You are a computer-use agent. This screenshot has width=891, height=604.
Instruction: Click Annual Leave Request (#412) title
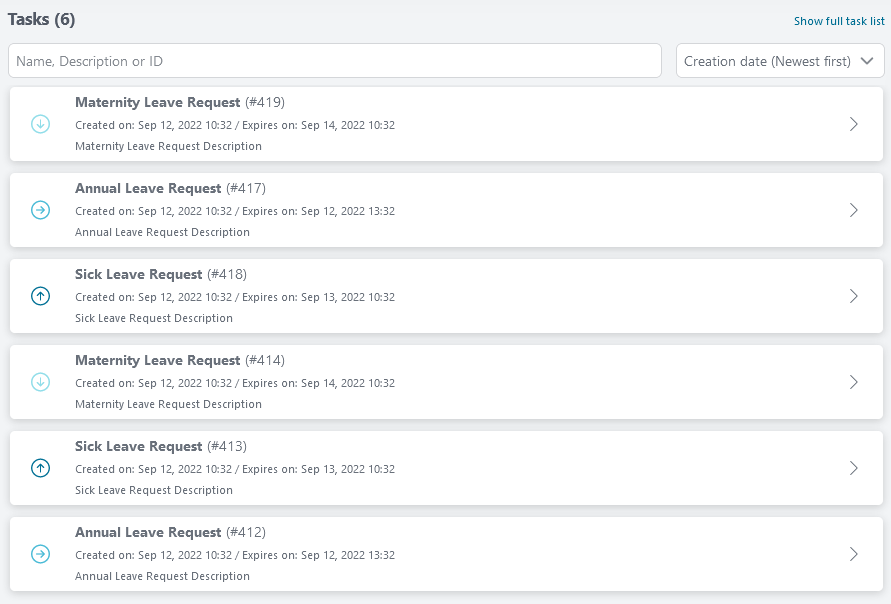click(x=170, y=532)
